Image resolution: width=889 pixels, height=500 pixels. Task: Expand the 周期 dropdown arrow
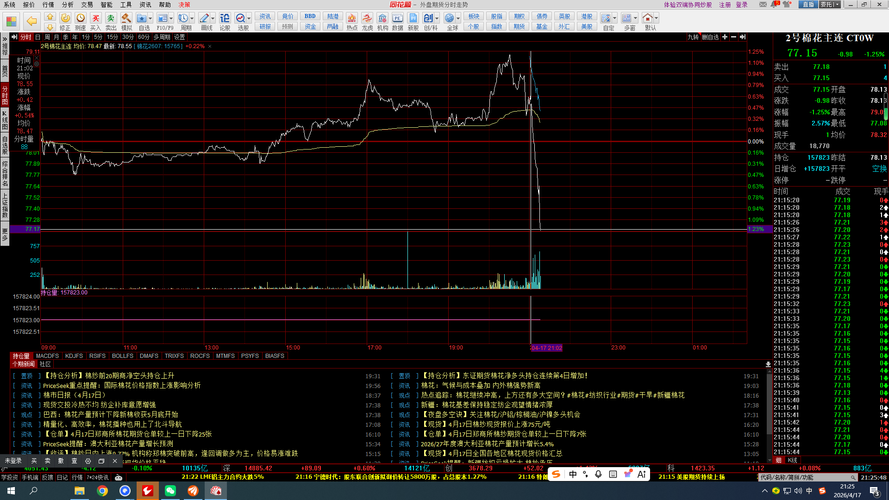click(192, 18)
